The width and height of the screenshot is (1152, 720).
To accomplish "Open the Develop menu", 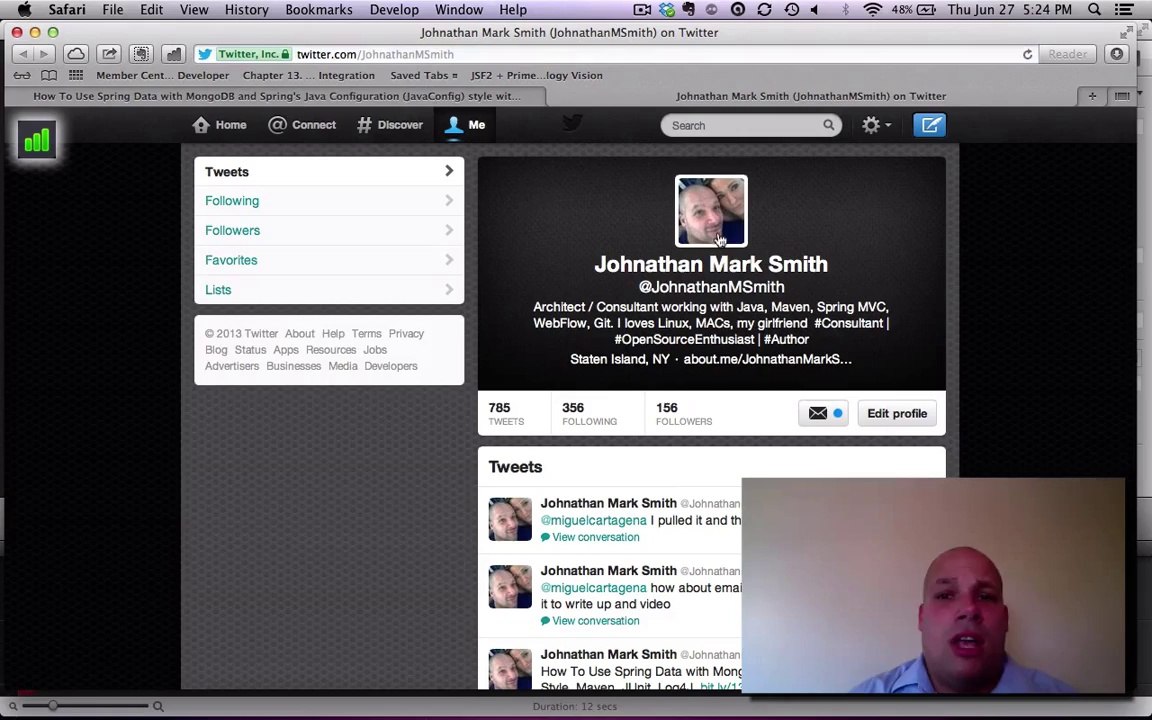I will pyautogui.click(x=394, y=10).
